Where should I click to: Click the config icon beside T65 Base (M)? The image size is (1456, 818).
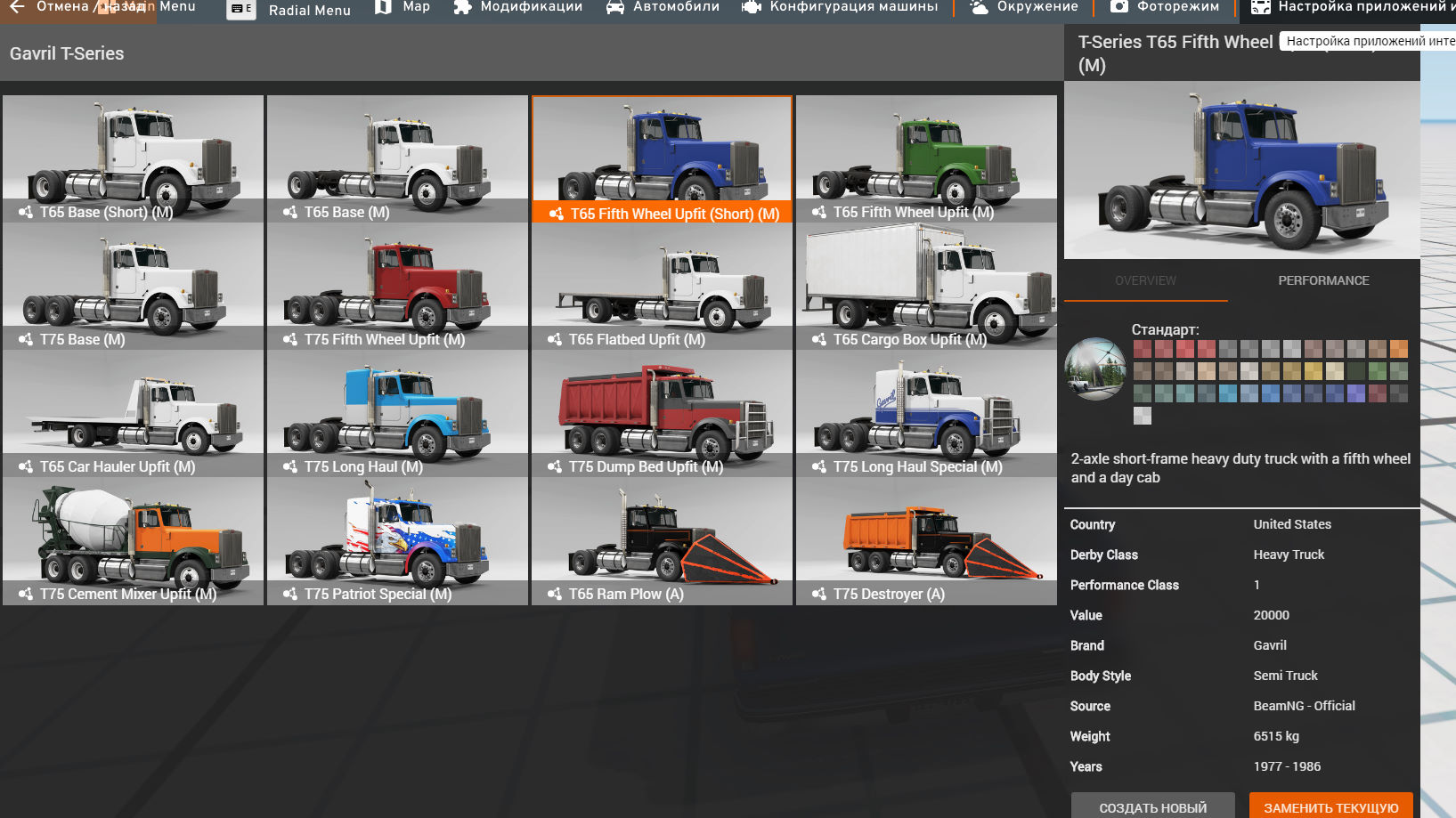coord(290,212)
